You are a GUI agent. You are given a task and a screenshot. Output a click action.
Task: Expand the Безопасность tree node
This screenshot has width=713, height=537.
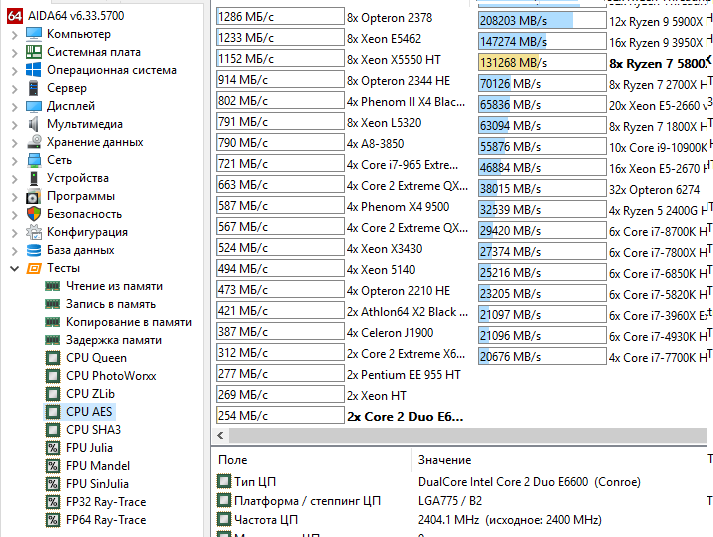[x=15, y=215]
